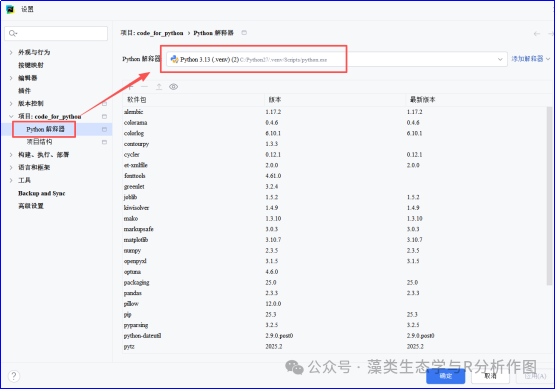Expand the 编辑器 settings group
Screen dimensions: 555x389
pos(11,78)
